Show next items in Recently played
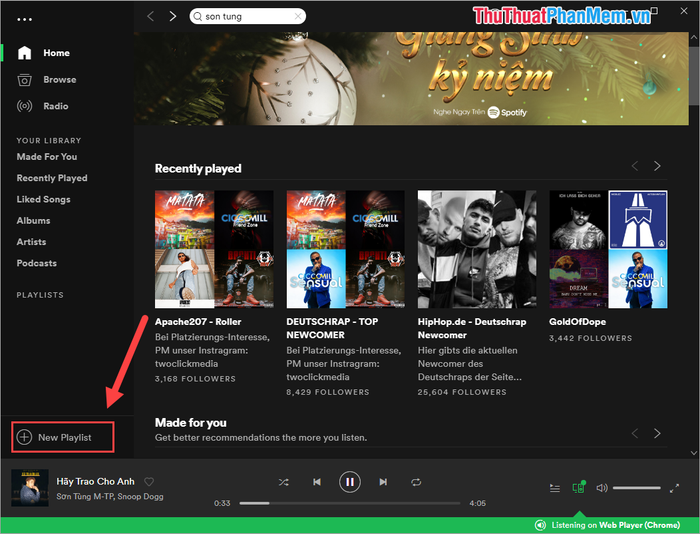The height and width of the screenshot is (534, 700). click(x=657, y=166)
